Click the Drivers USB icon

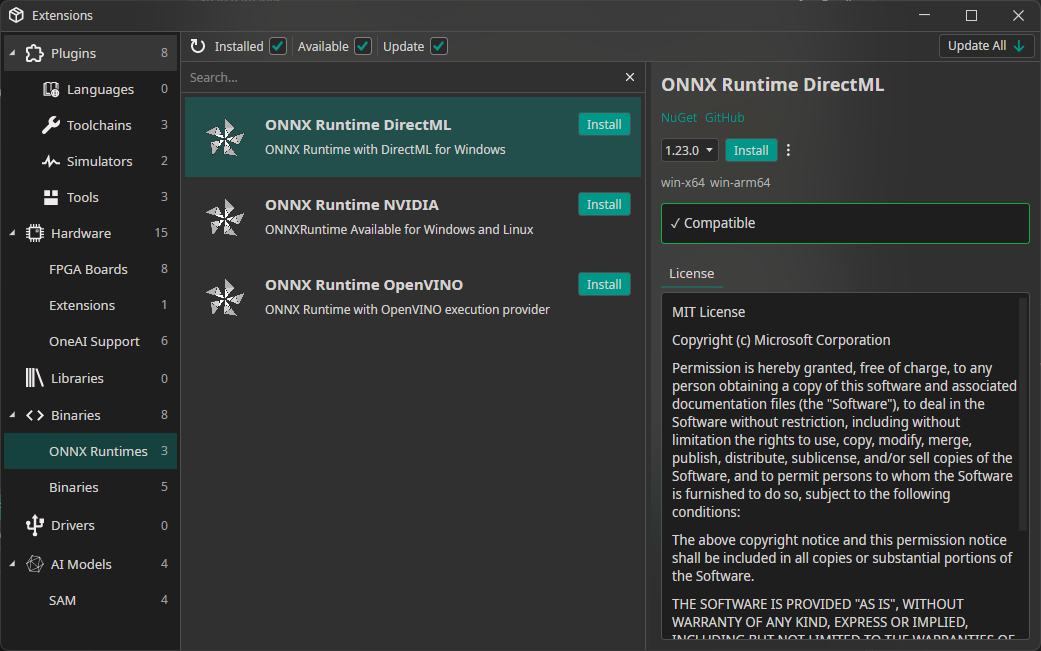(35, 525)
